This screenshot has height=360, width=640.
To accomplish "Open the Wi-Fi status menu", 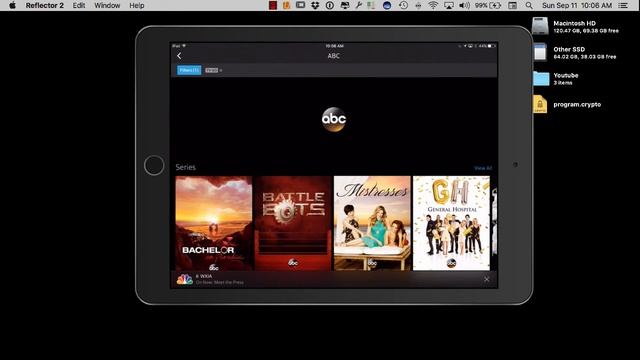I will (433, 5).
